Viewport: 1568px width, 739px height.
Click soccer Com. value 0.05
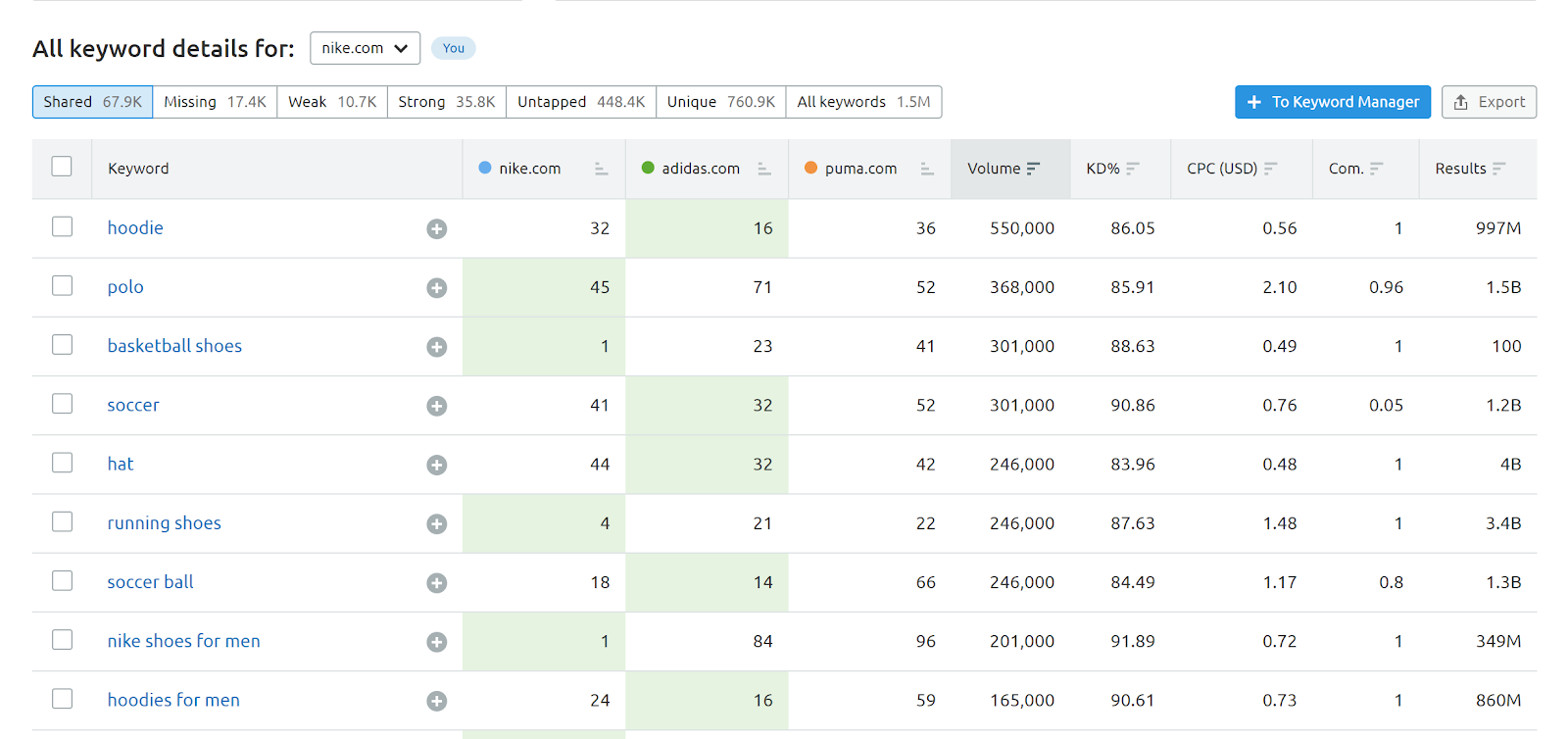[x=1387, y=405]
